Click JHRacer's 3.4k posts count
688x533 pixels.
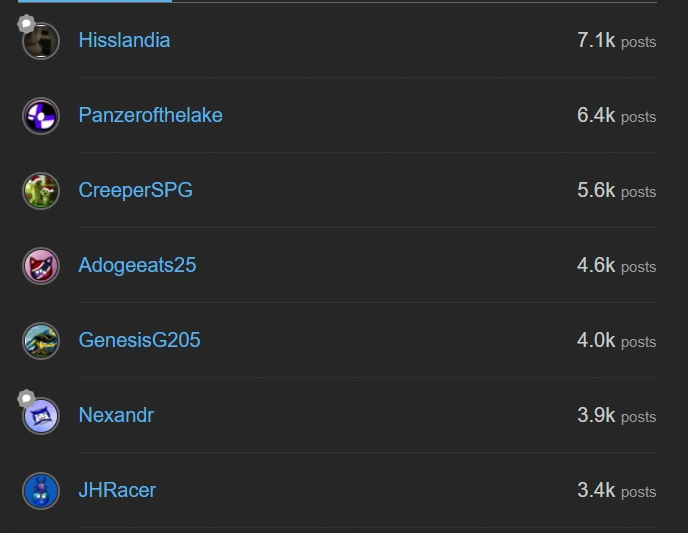click(616, 491)
